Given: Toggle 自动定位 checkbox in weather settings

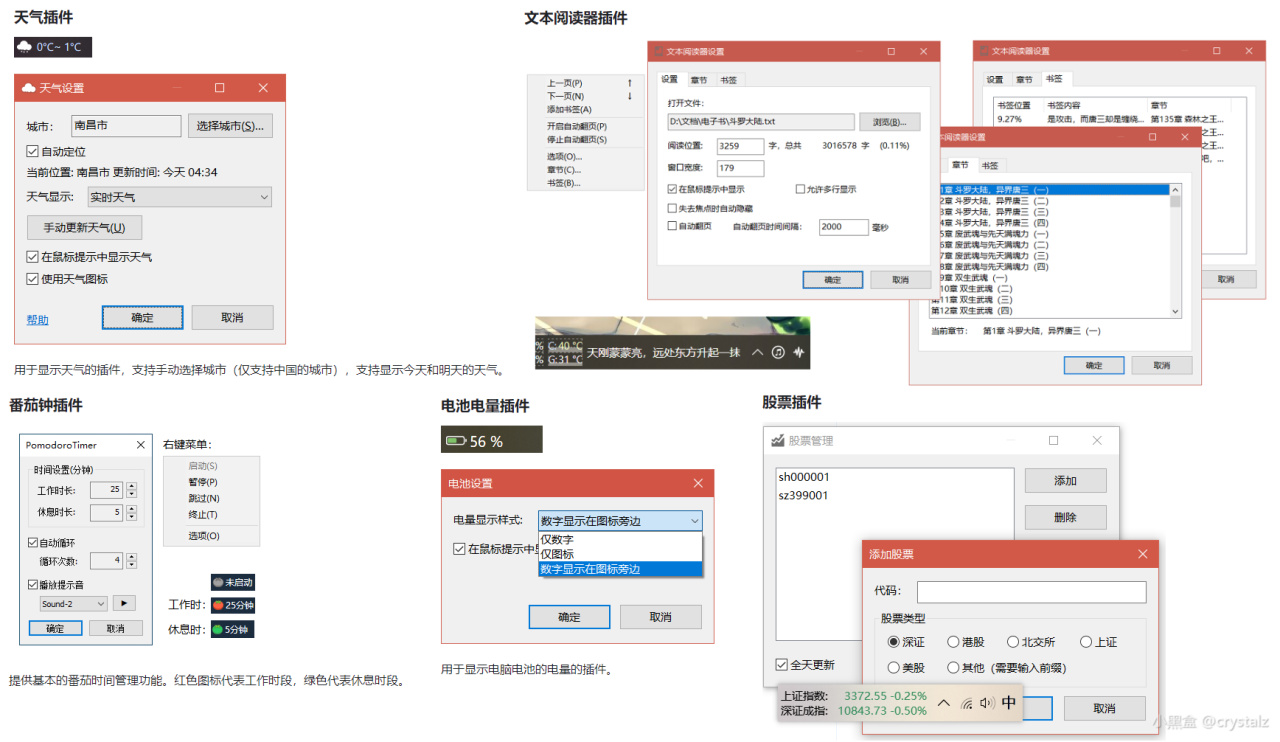Looking at the screenshot, I should click(32, 152).
